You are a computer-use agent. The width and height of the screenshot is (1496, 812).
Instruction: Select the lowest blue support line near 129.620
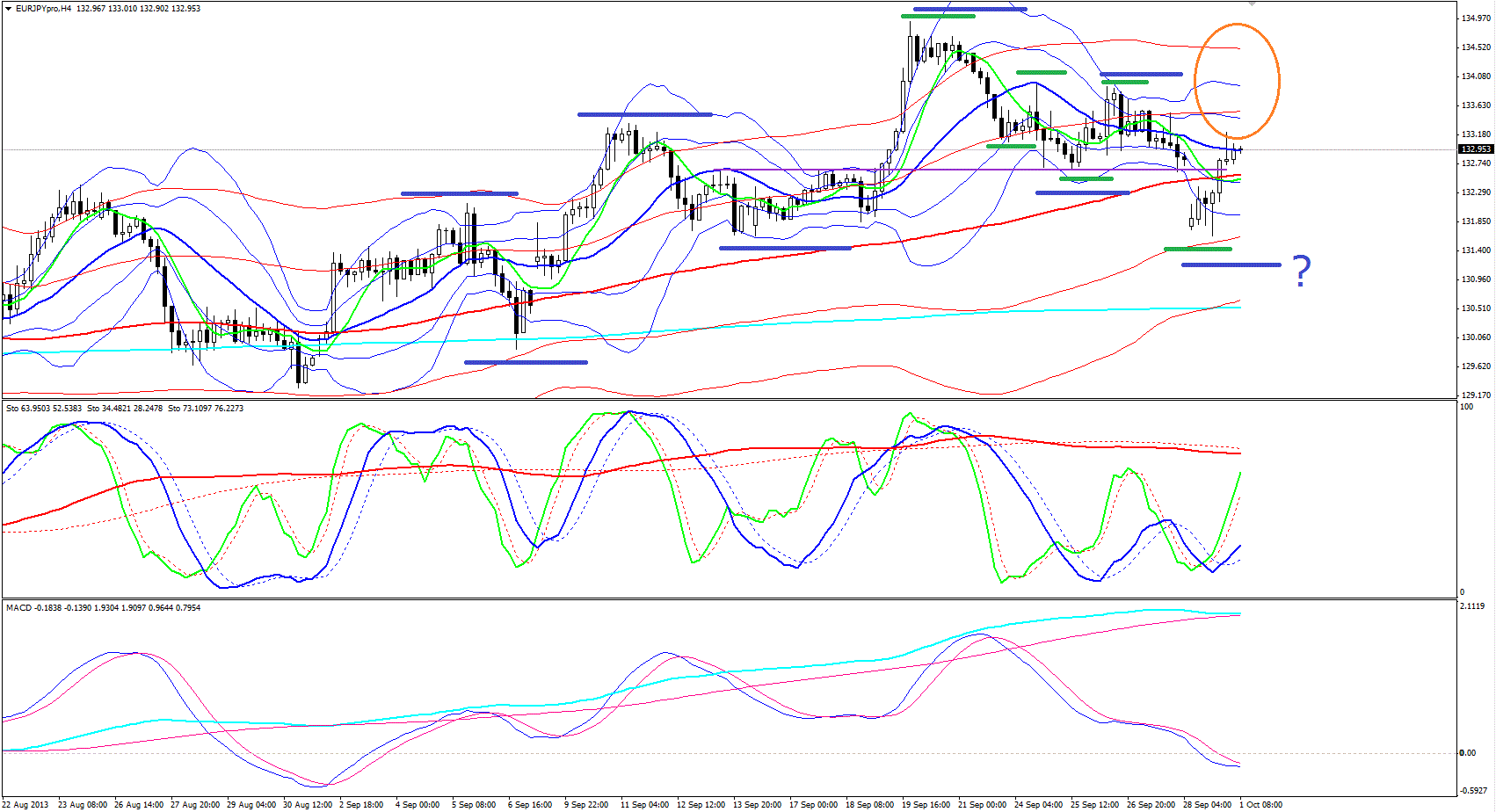tap(525, 362)
